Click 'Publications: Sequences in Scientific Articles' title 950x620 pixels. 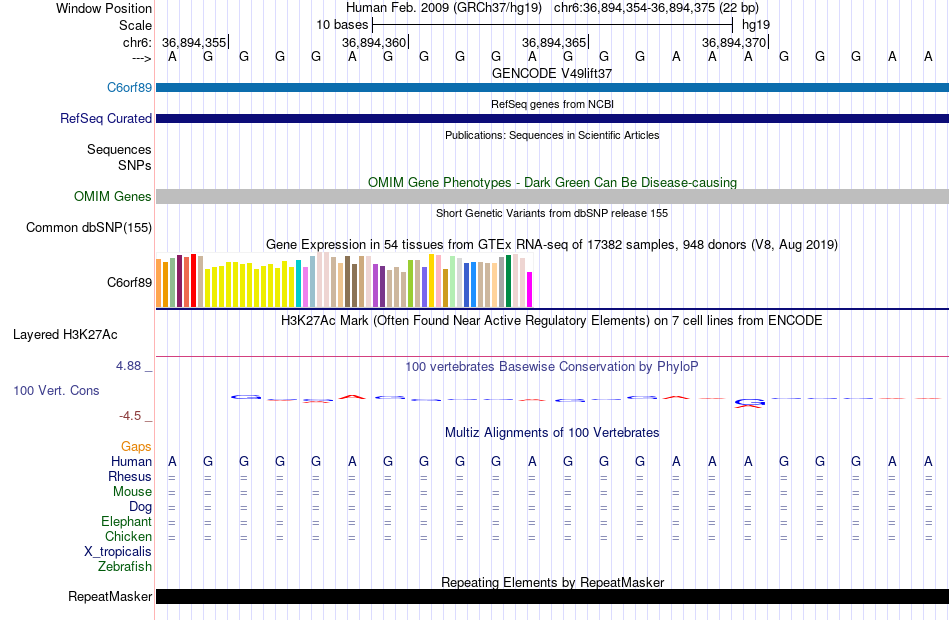(x=552, y=135)
